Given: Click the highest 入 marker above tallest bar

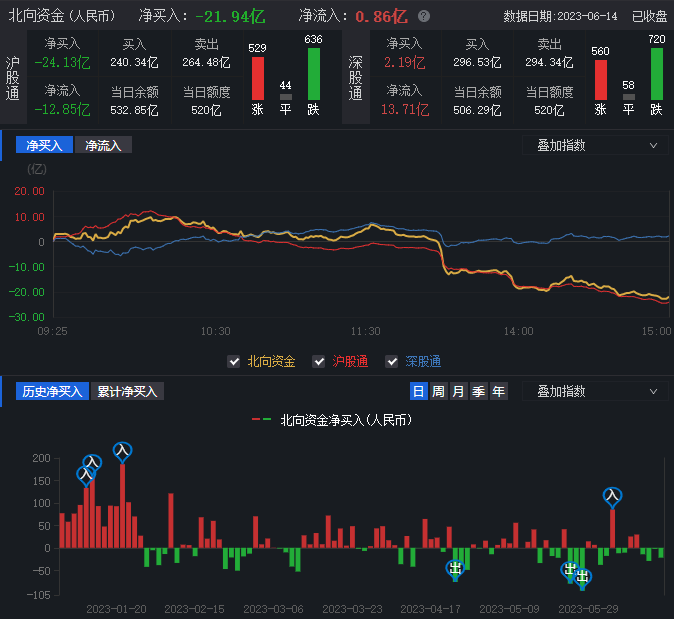Looking at the screenshot, I should pyautogui.click(x=123, y=451).
